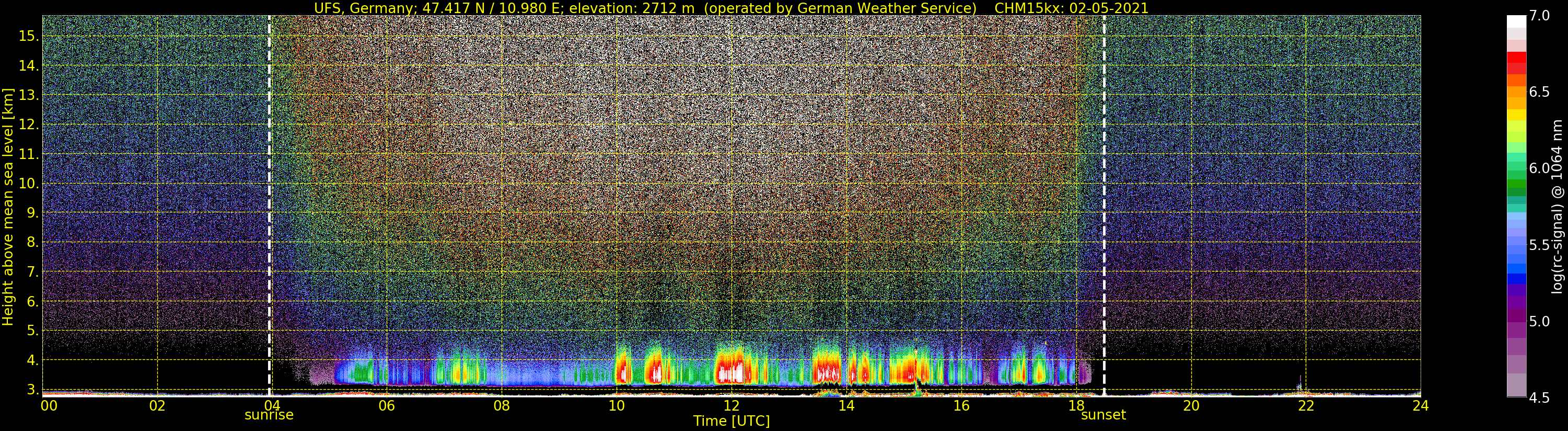Click the 15. tick on the height axis

(x=29, y=36)
